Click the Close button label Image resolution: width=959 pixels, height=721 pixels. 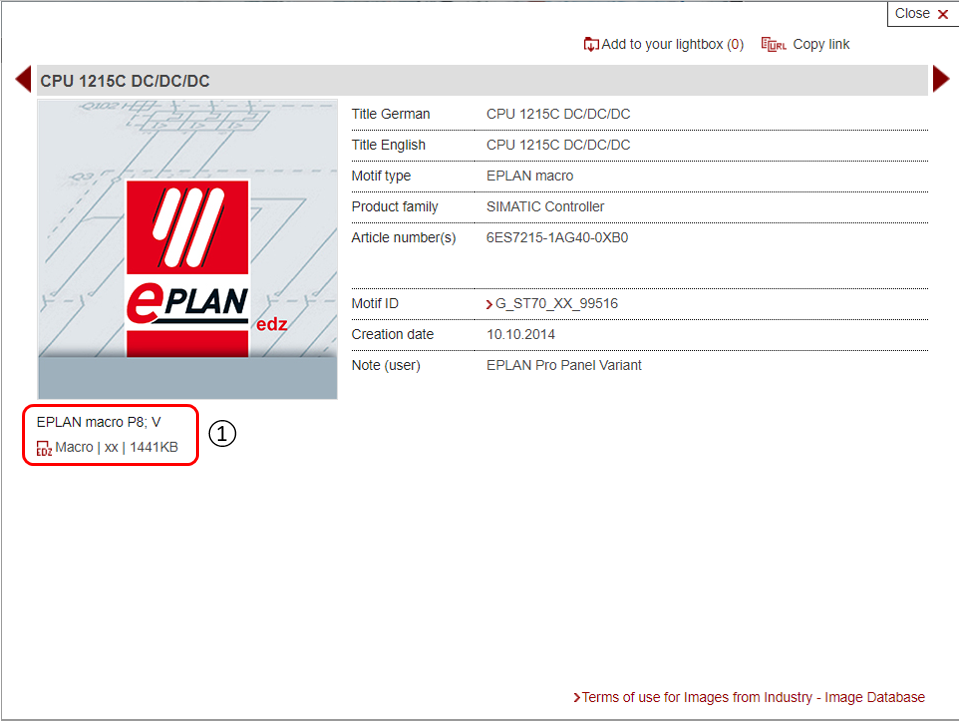[x=912, y=13]
